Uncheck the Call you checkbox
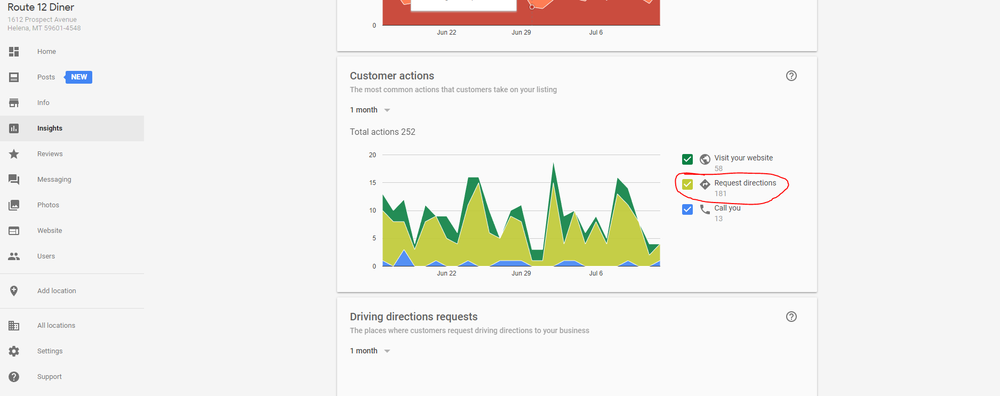This screenshot has height=396, width=1000. [688, 209]
